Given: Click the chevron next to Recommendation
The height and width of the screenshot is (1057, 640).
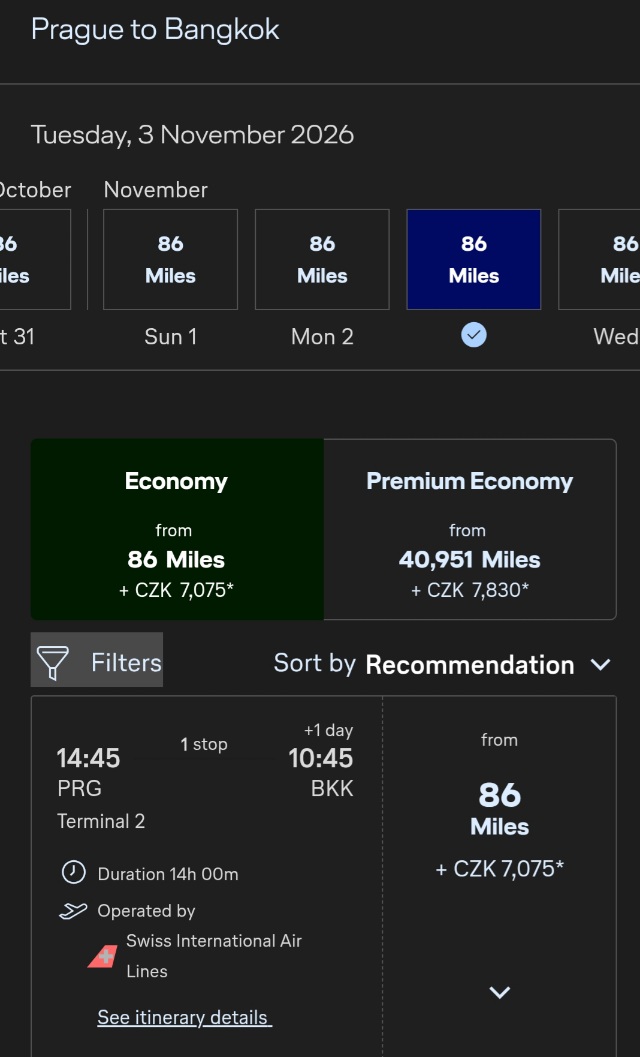Looking at the screenshot, I should click(600, 665).
